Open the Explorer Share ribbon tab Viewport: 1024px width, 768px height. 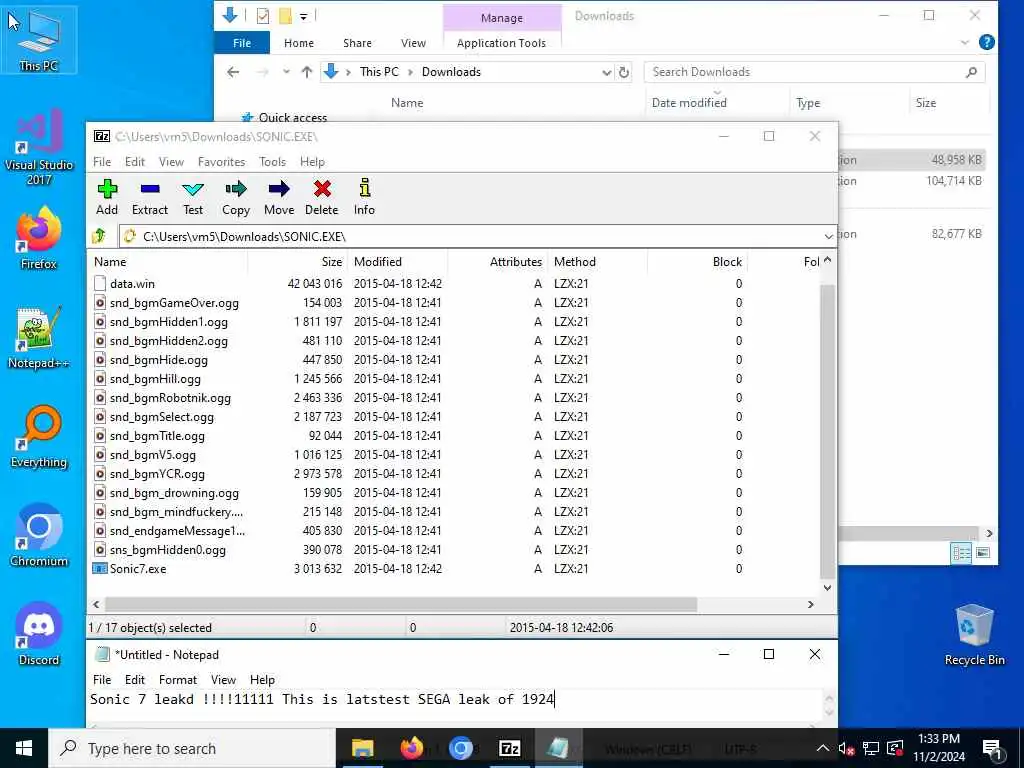click(357, 43)
